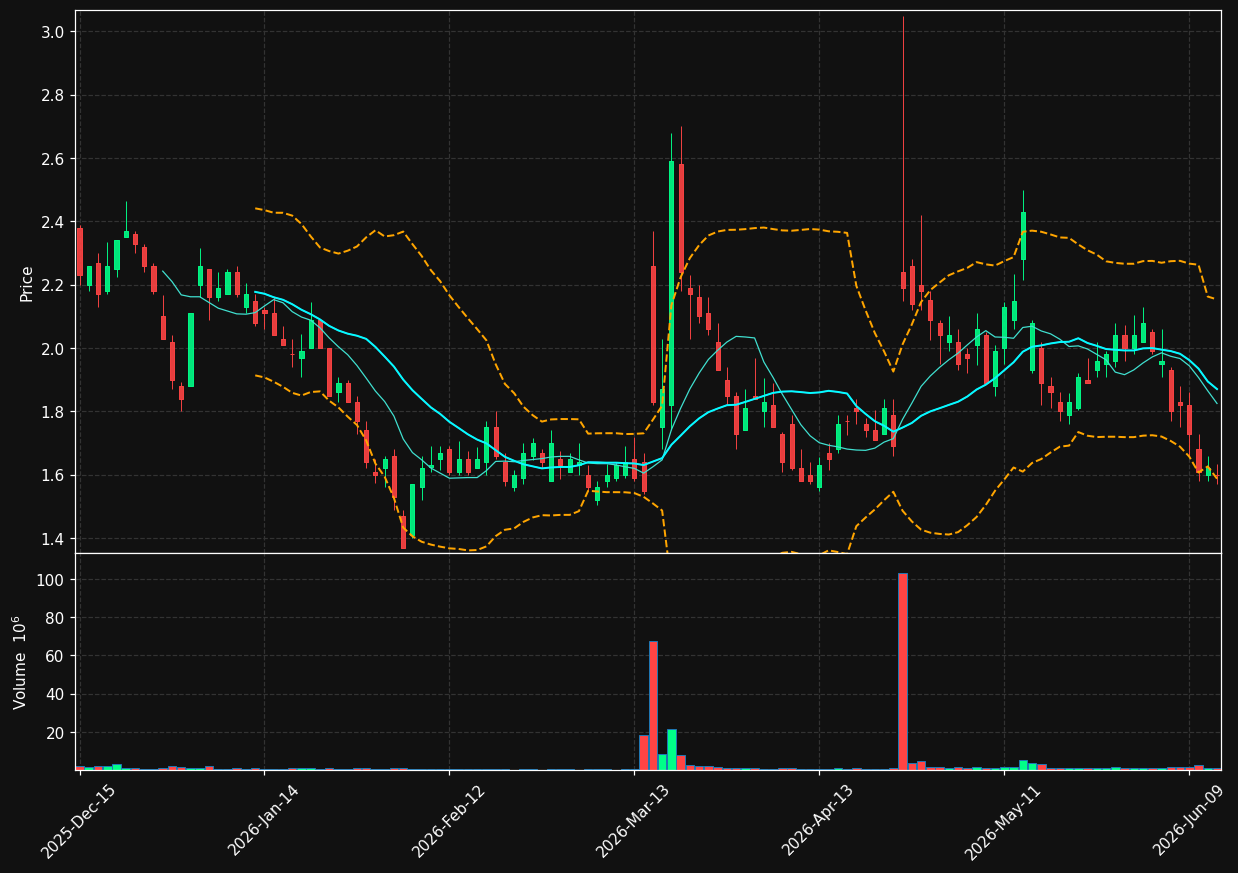Click the 3.0 price tick label
The width and height of the screenshot is (1238, 873).
[x=52, y=32]
